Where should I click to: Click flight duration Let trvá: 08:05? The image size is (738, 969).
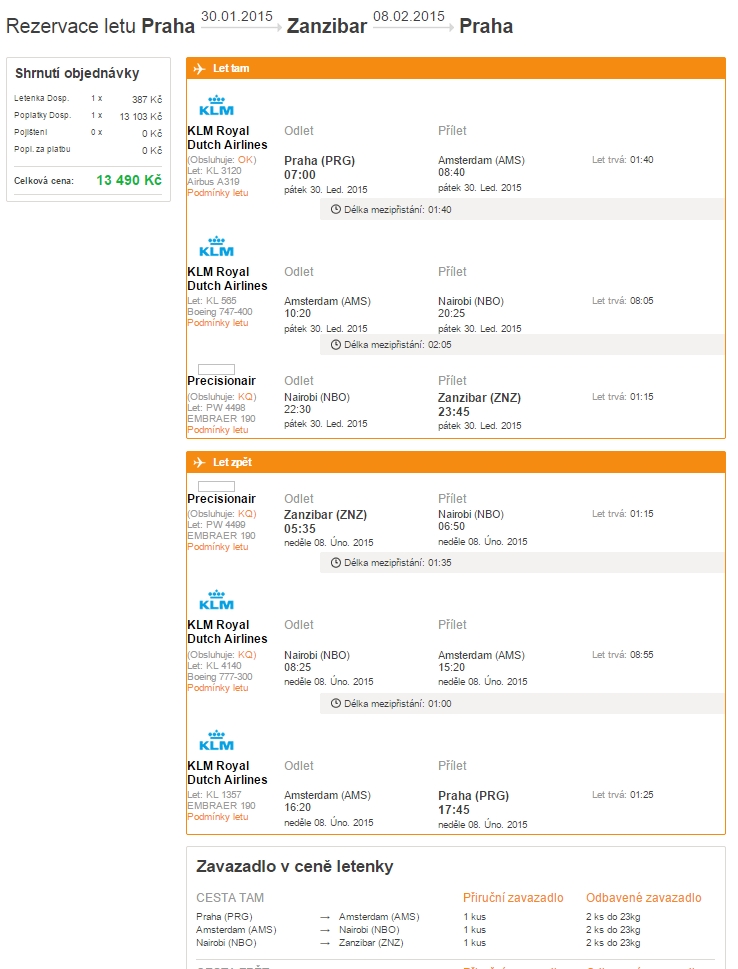622,301
